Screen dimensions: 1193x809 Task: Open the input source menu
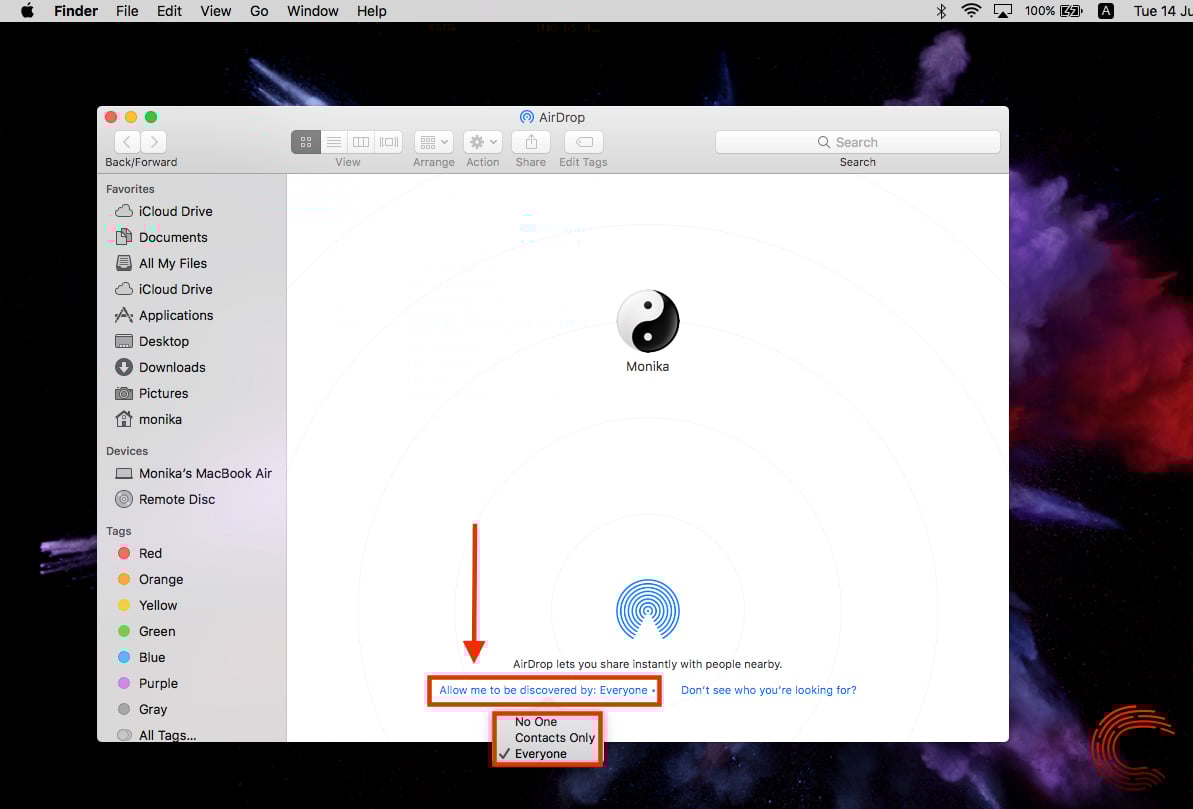tap(1106, 11)
